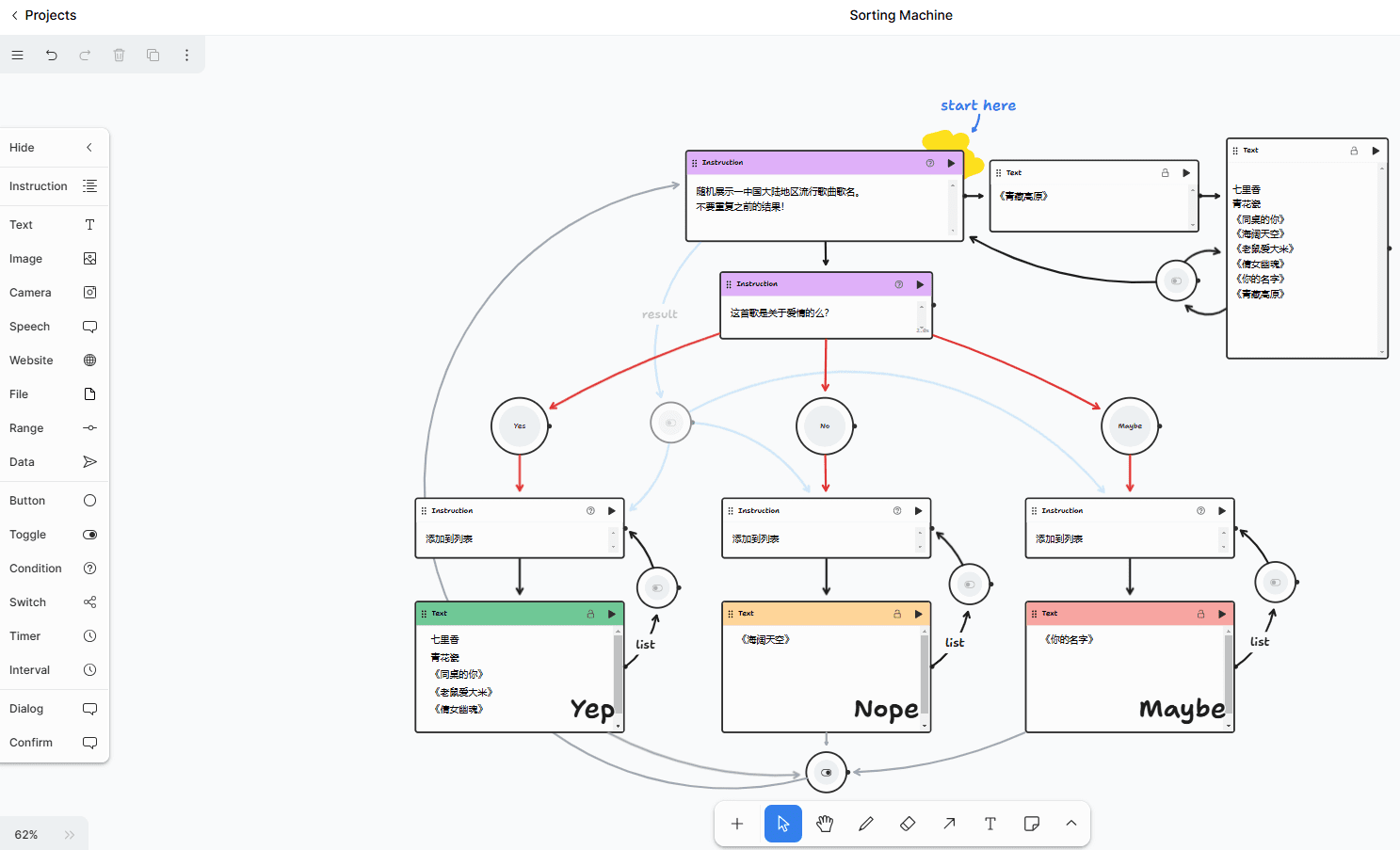
Task: Add a Condition component
Action: [54, 569]
